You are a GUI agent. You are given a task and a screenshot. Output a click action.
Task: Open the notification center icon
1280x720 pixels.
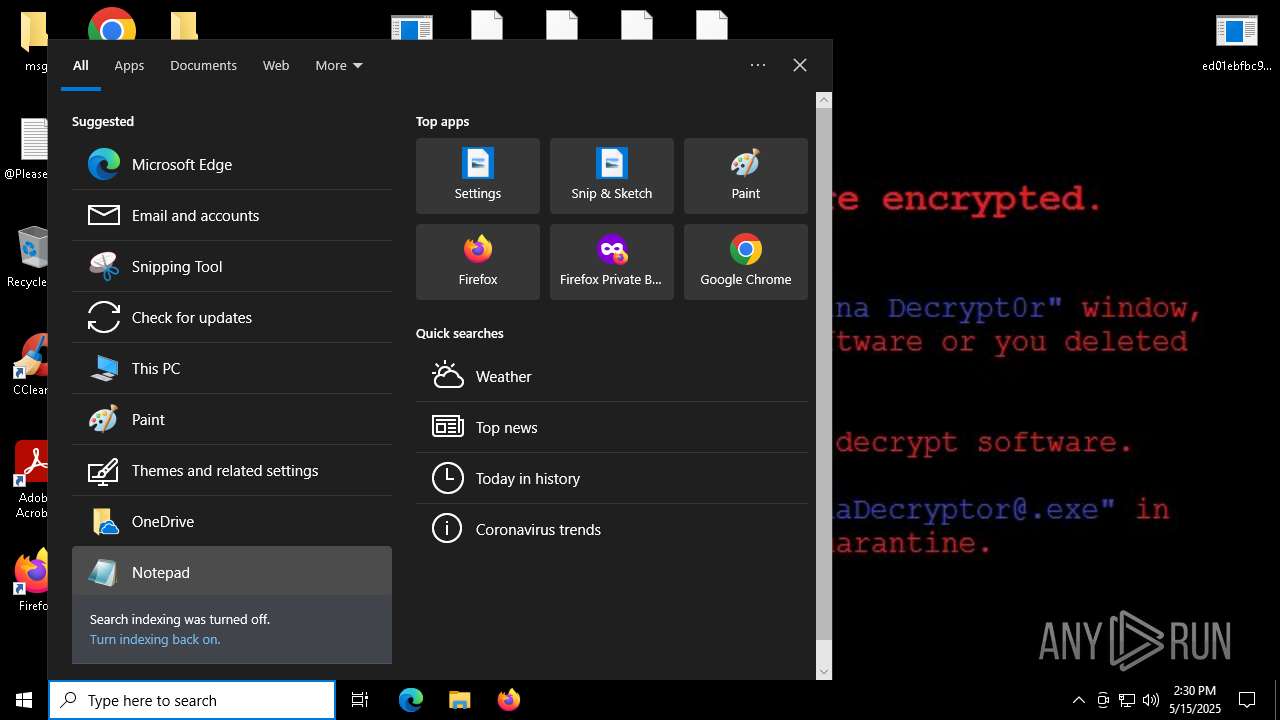point(1247,700)
